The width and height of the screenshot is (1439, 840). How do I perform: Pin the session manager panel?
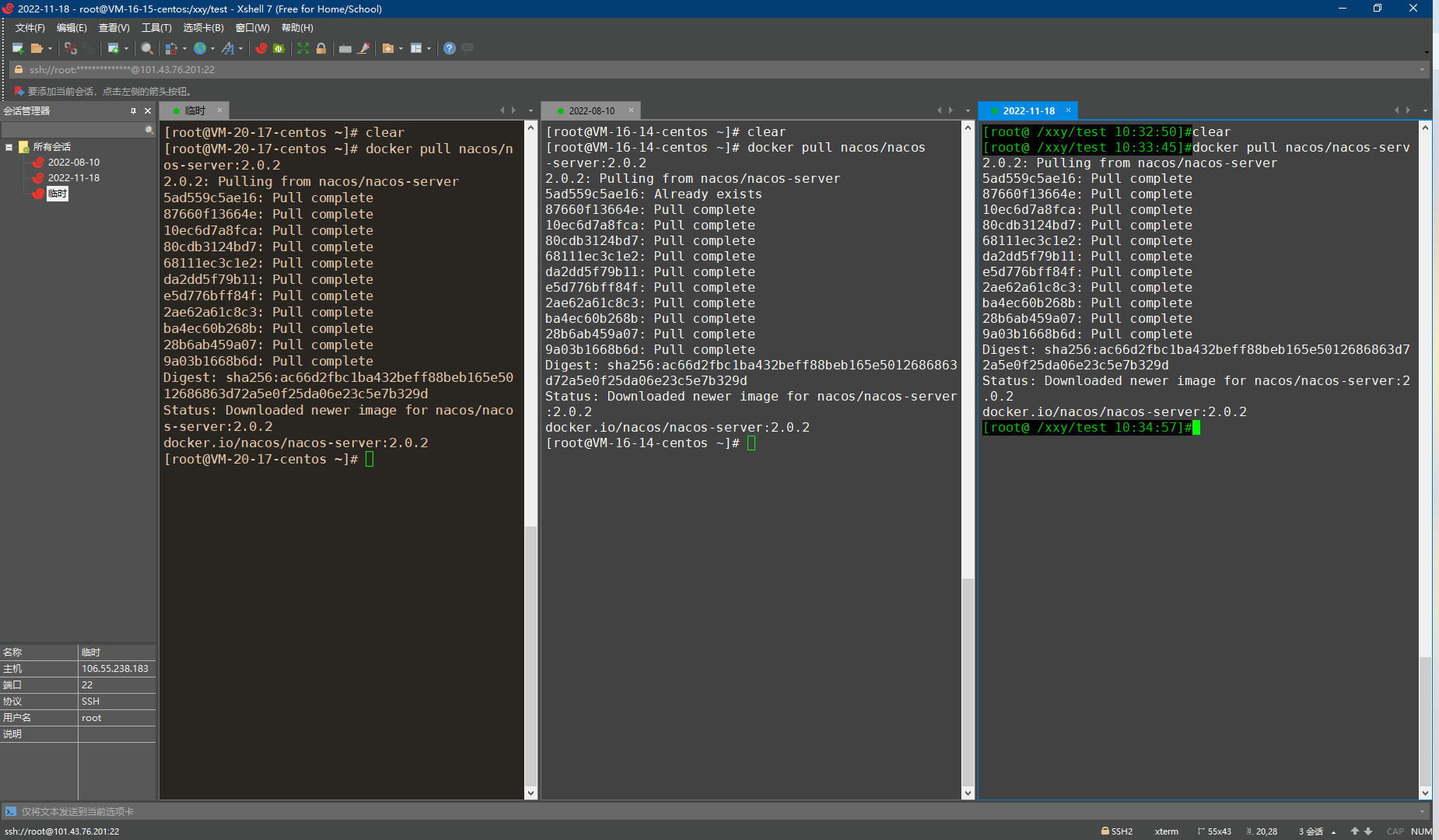[133, 111]
